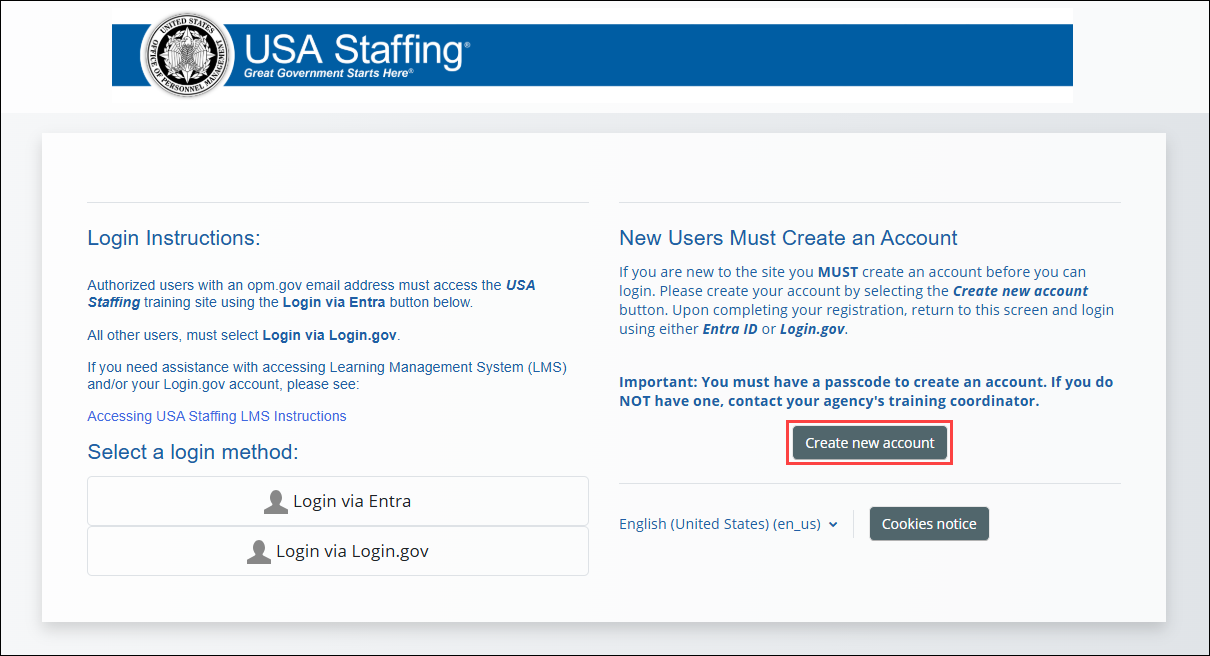
Task: View the Cookies notice
Action: click(x=929, y=523)
